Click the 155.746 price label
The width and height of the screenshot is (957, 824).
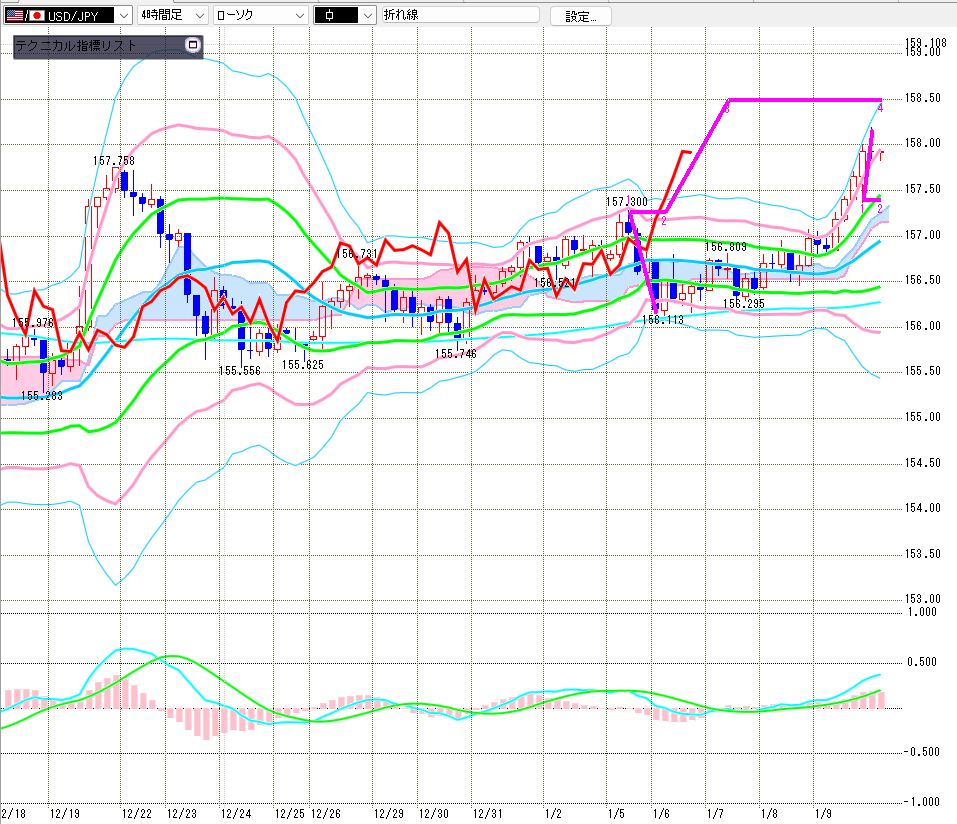[455, 354]
